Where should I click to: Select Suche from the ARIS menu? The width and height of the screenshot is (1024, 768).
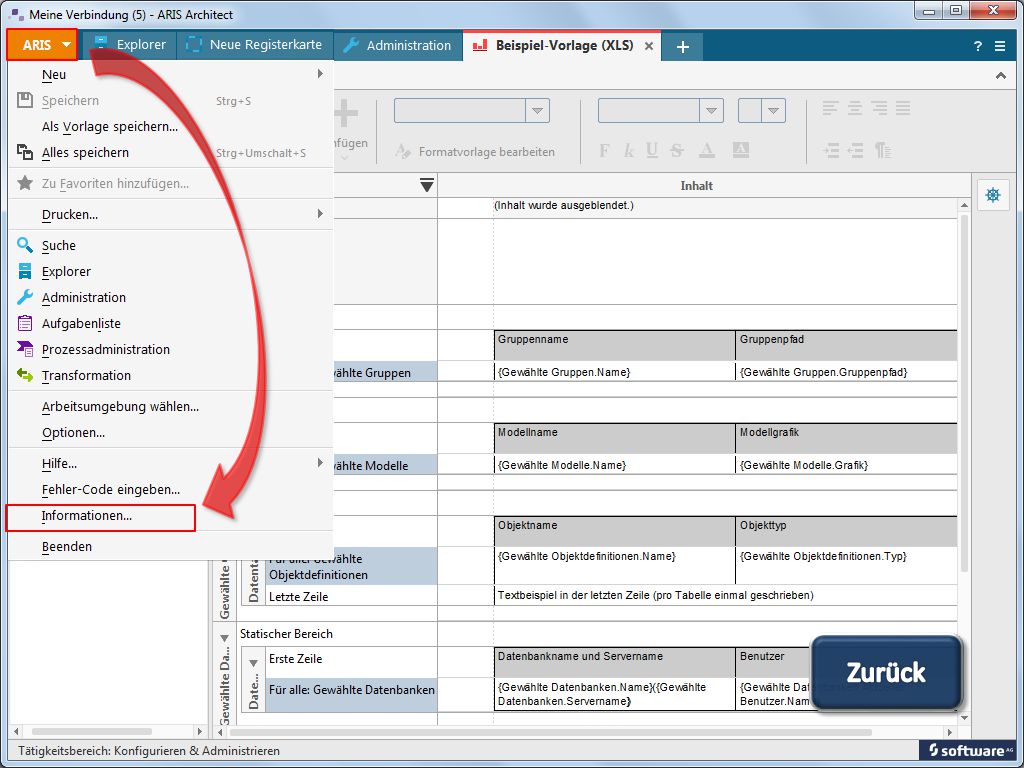point(170,246)
